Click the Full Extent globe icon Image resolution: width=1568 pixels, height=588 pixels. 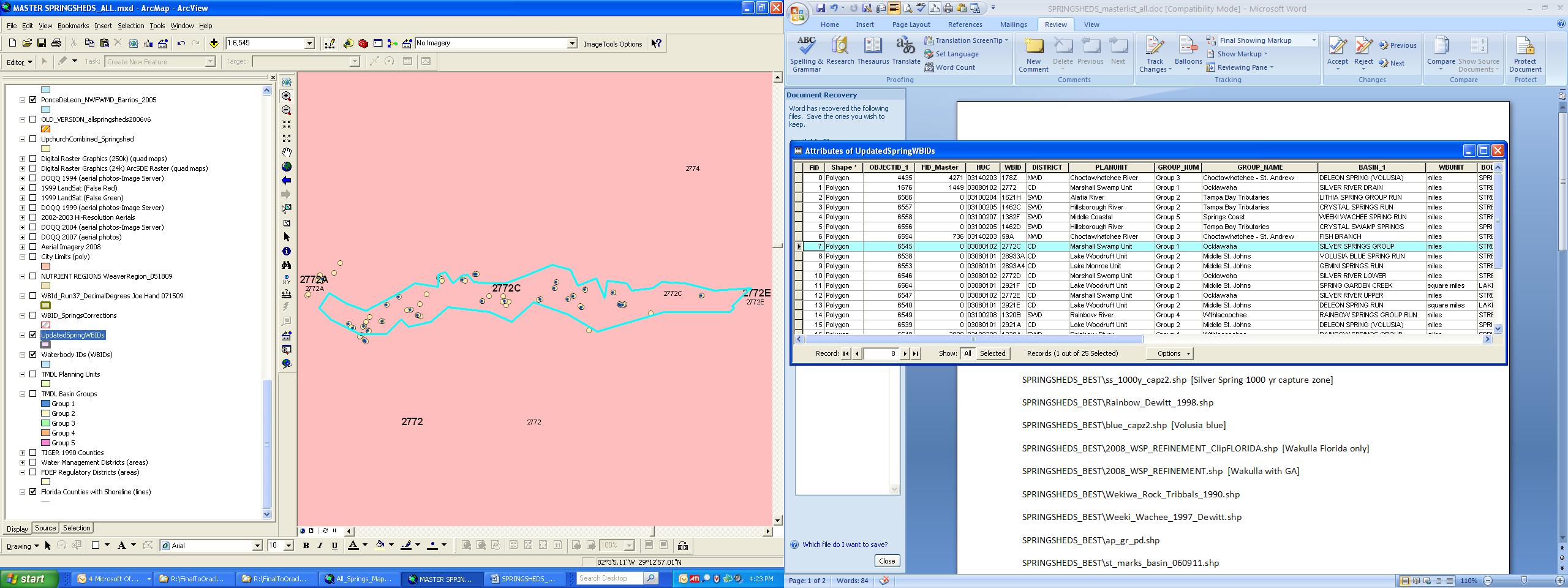[x=286, y=167]
